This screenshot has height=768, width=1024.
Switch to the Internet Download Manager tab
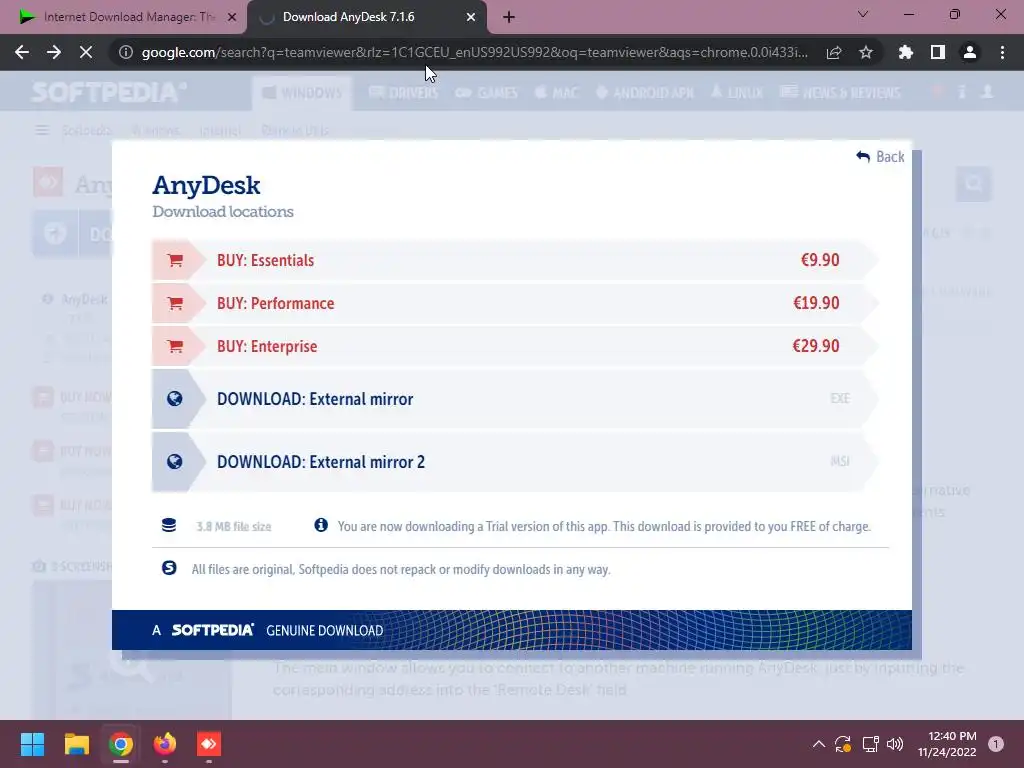coord(123,17)
